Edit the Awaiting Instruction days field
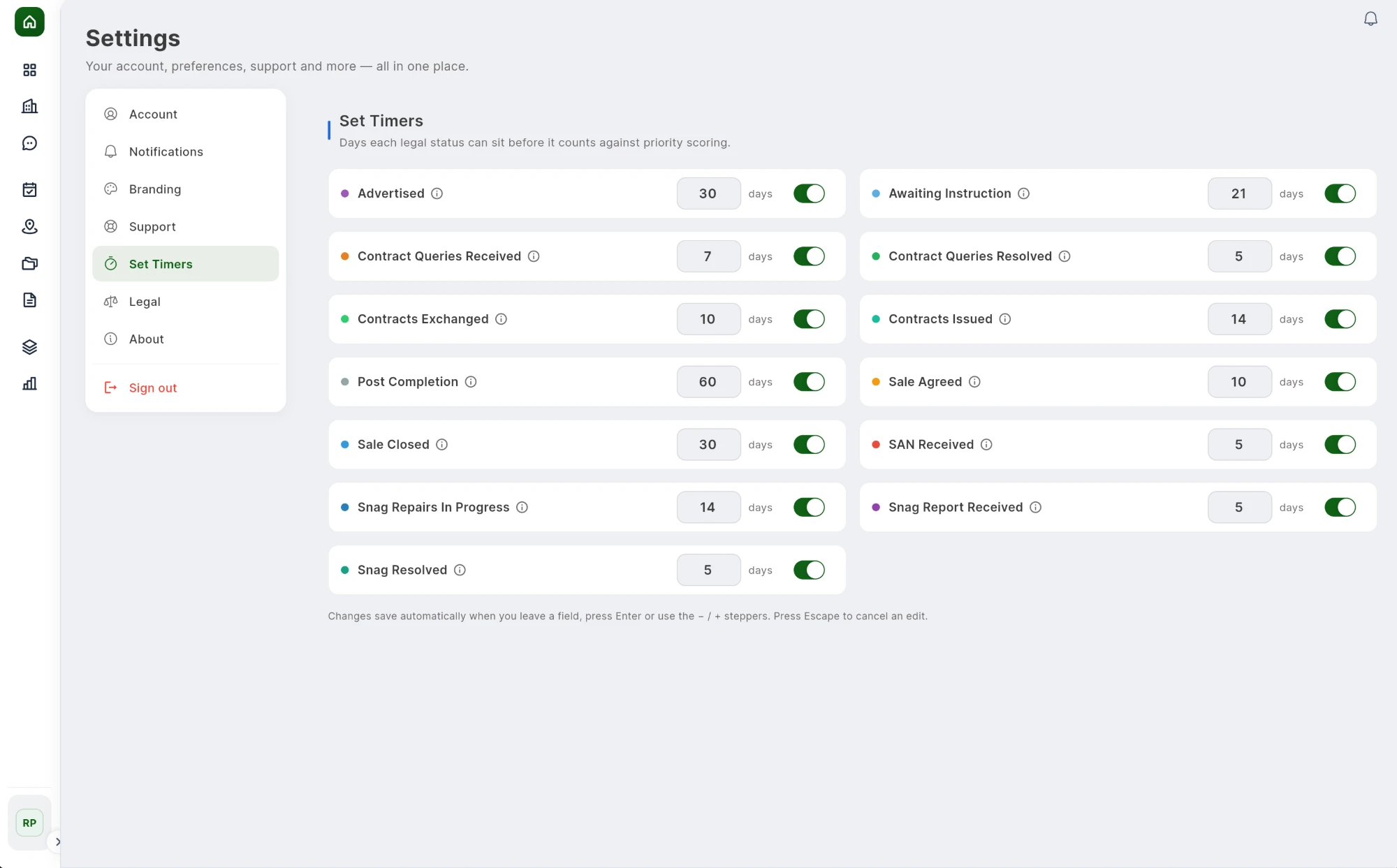 click(1239, 193)
